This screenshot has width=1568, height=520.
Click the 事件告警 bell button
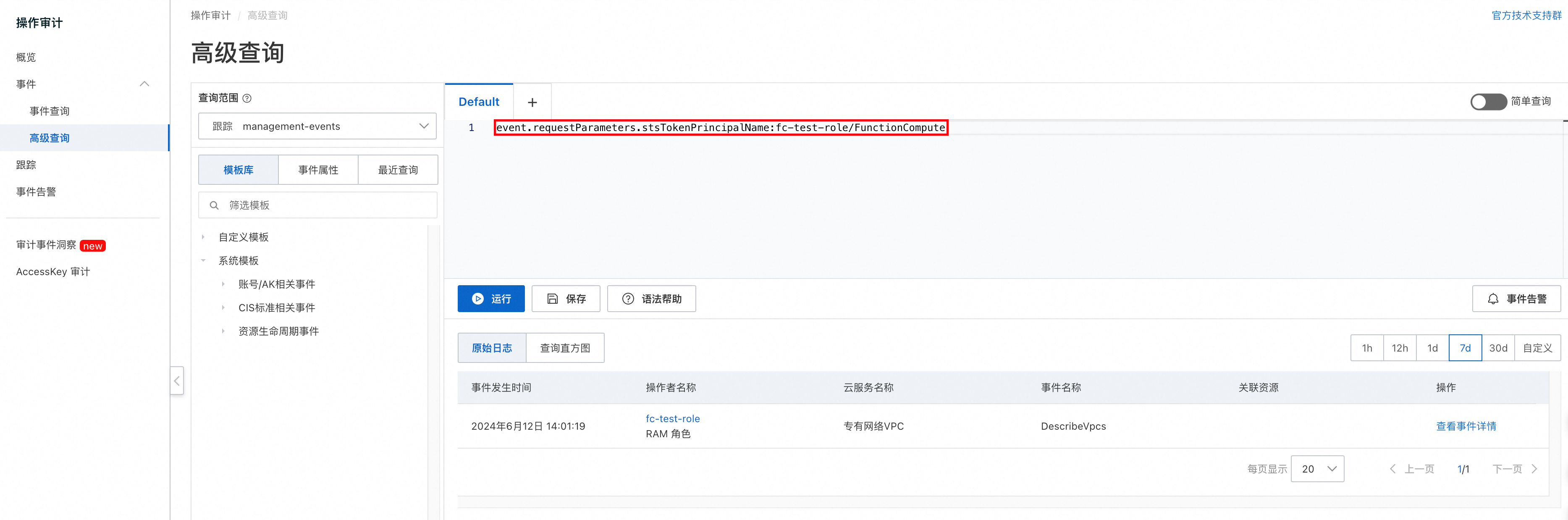1516,298
